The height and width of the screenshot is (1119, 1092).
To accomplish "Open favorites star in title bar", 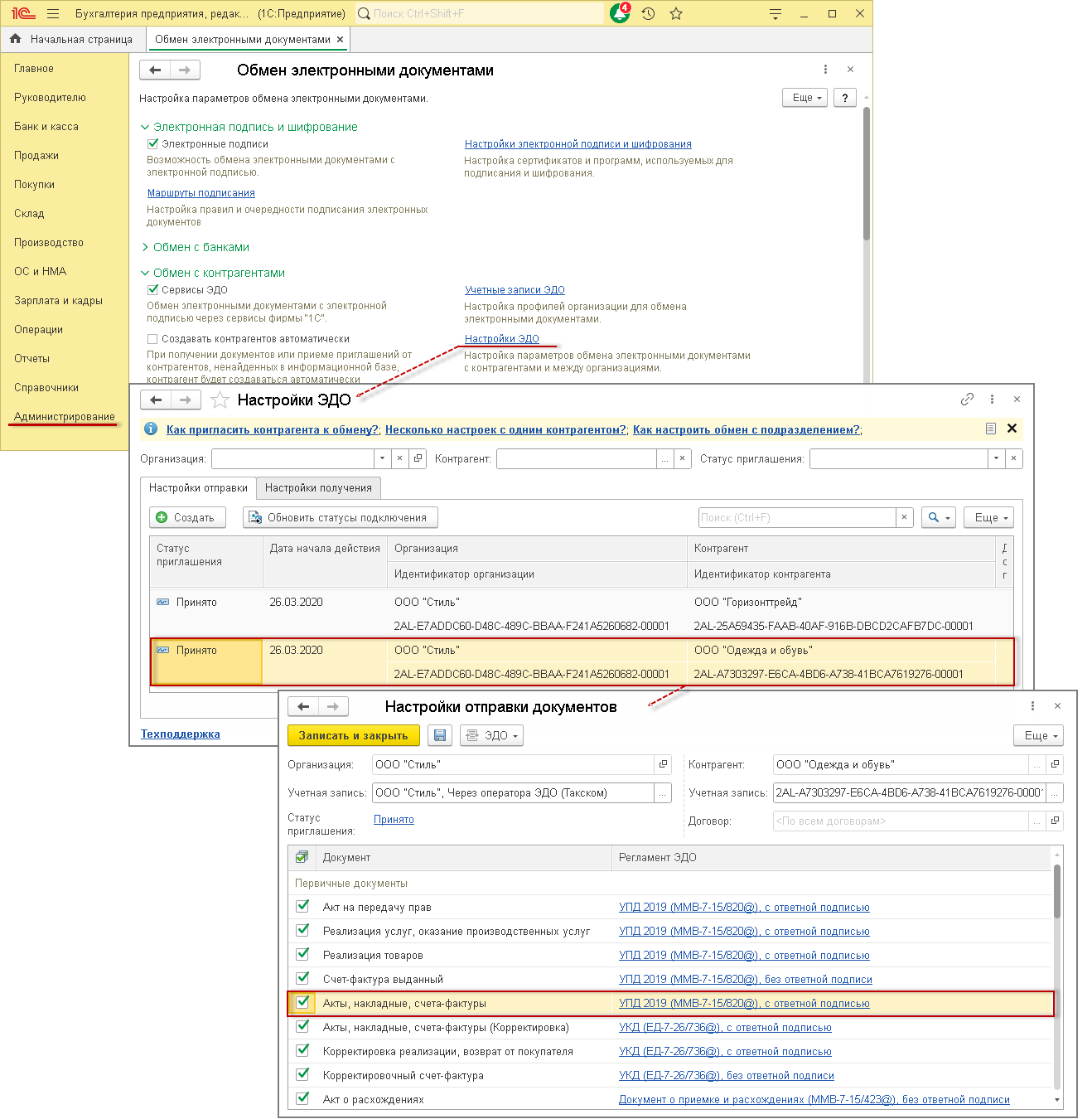I will (676, 13).
